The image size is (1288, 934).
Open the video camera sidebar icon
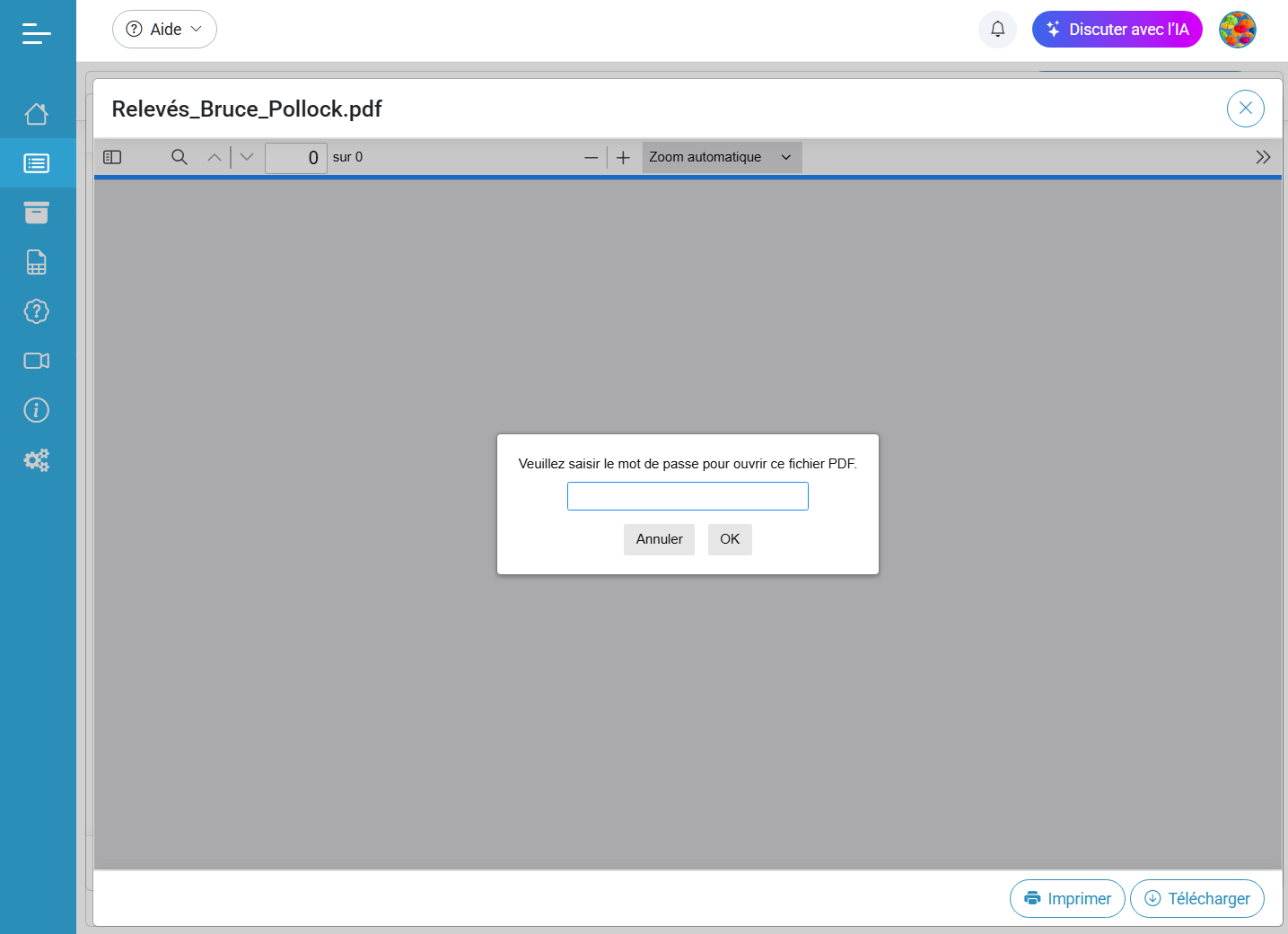[37, 361]
